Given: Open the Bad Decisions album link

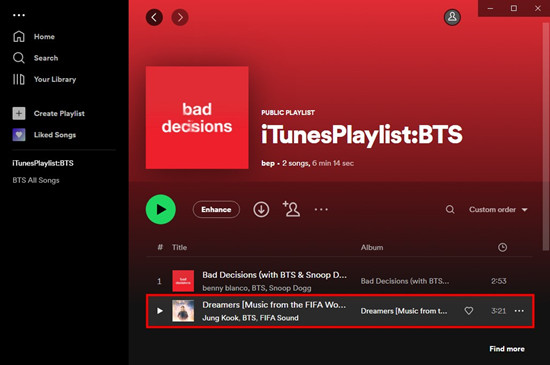Looking at the screenshot, I should 405,281.
